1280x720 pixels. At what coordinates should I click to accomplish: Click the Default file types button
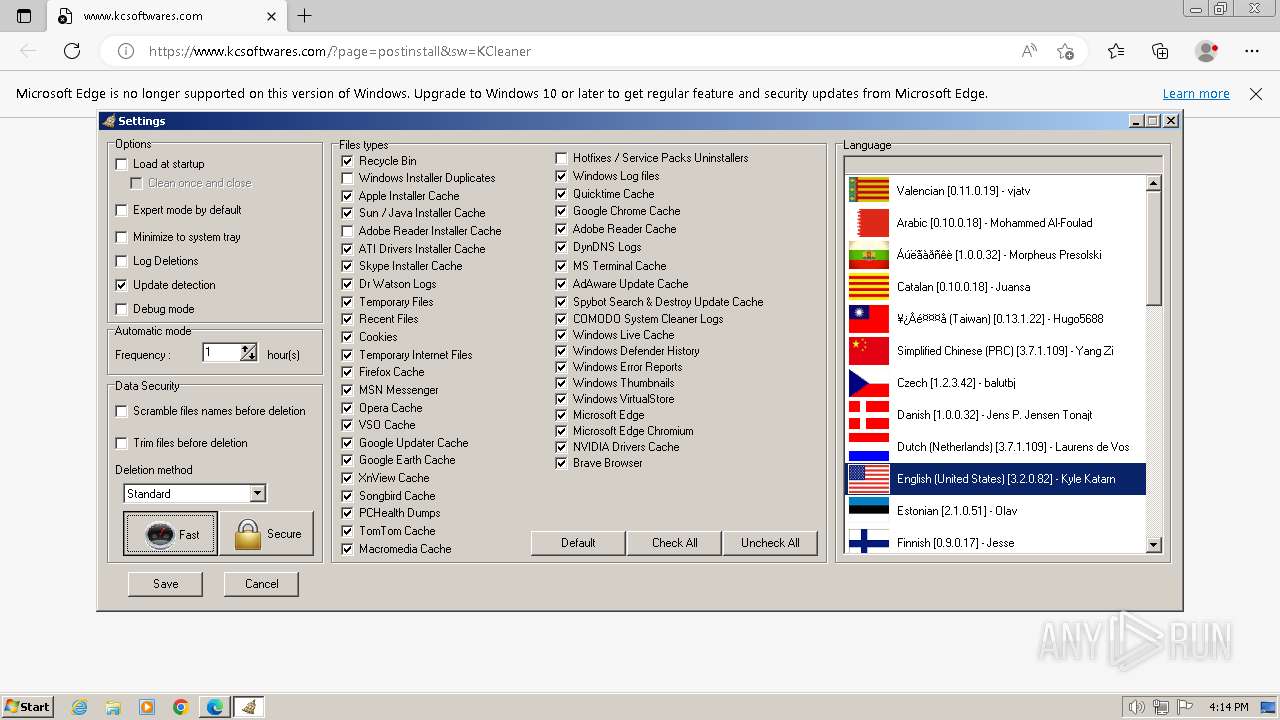578,543
